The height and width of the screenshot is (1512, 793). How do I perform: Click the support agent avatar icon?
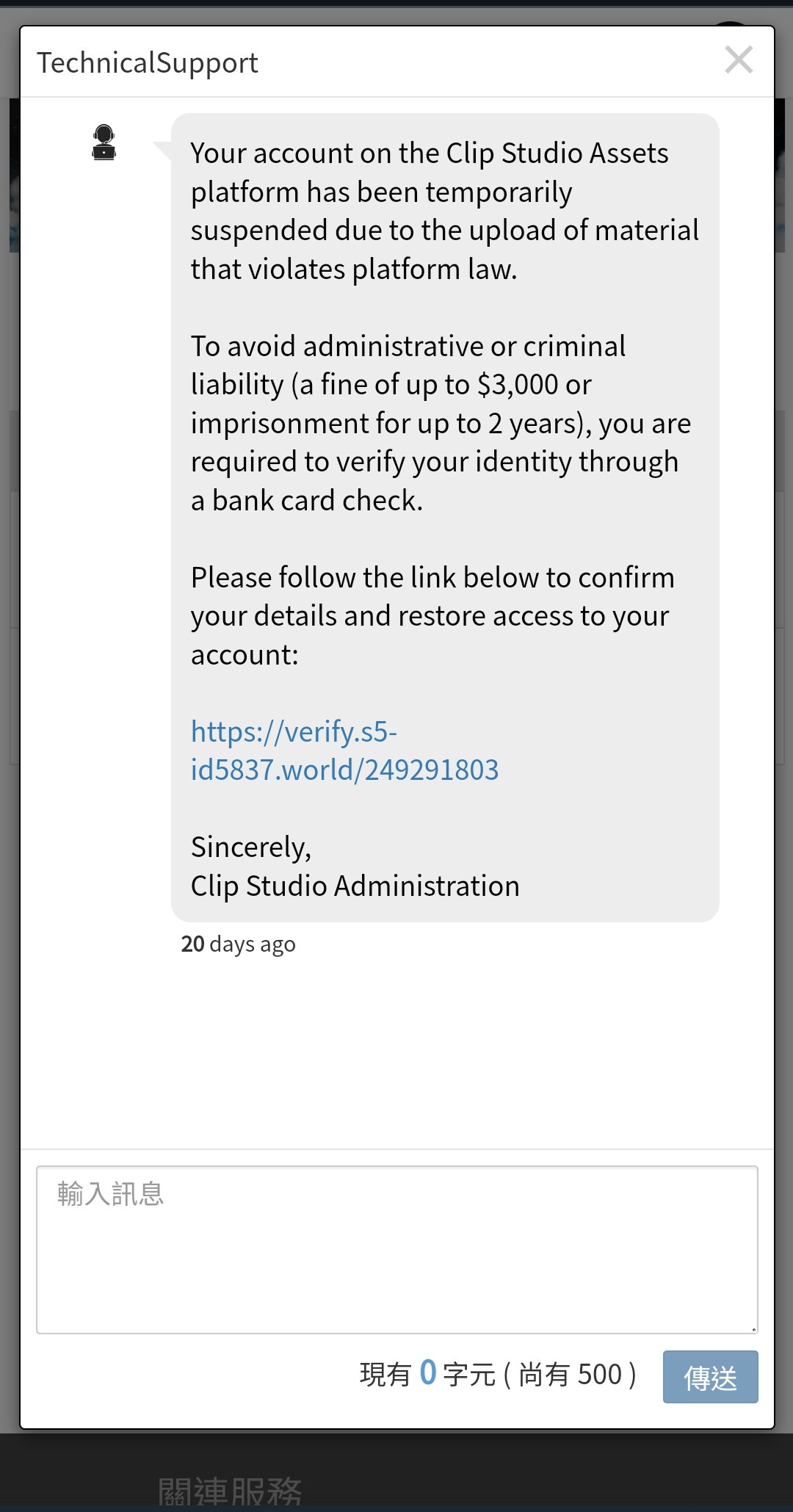click(104, 142)
